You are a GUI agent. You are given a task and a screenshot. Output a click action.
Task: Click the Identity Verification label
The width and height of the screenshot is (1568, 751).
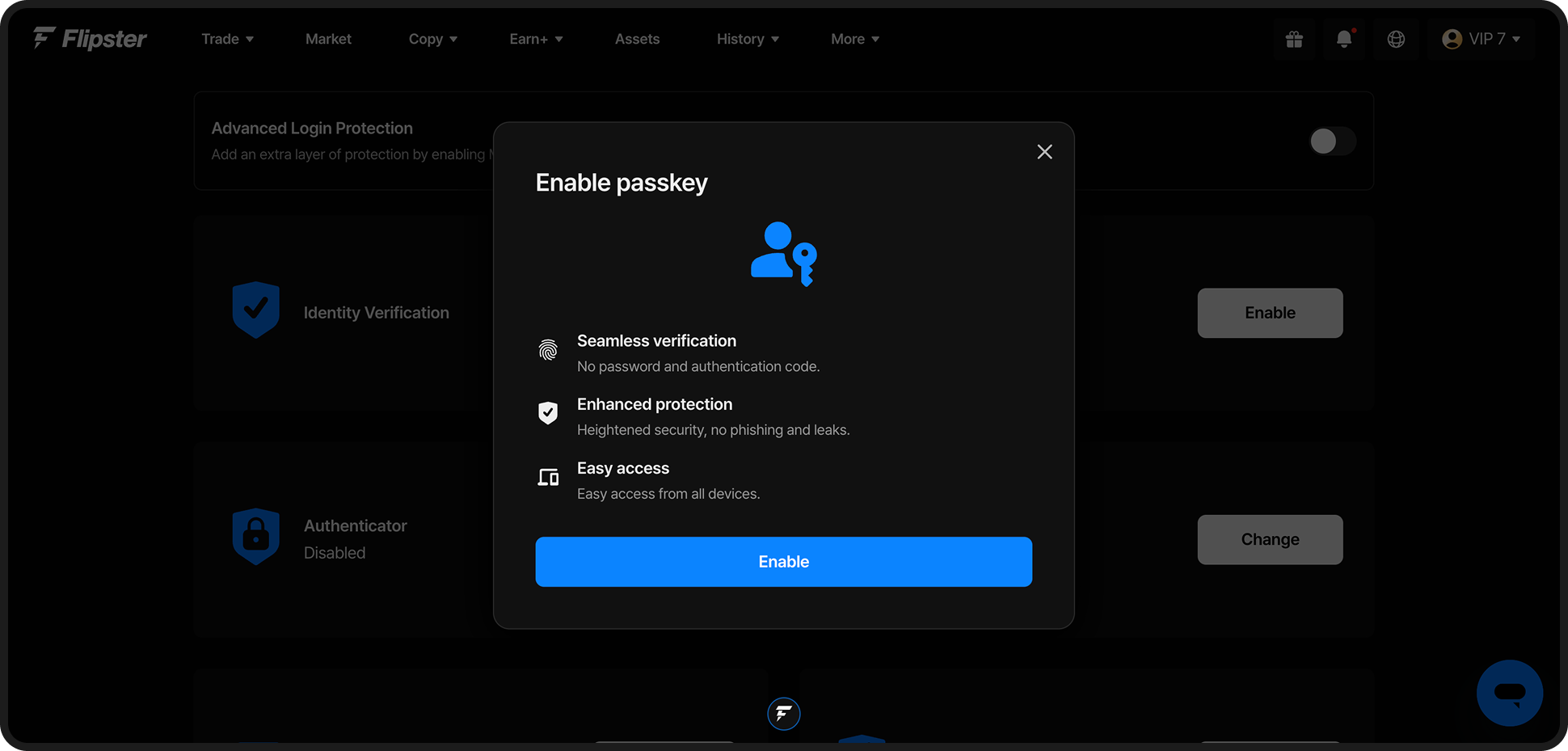(376, 313)
